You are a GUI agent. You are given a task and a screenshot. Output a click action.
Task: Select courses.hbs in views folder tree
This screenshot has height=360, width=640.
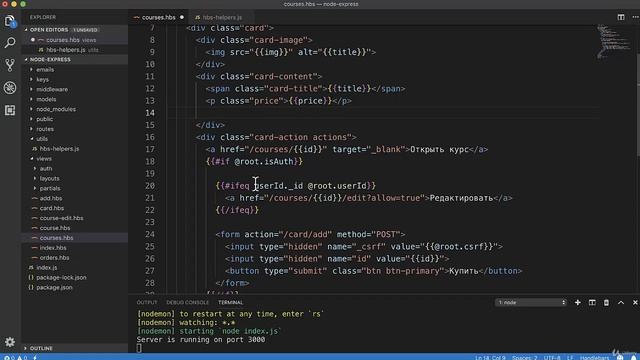[56, 238]
